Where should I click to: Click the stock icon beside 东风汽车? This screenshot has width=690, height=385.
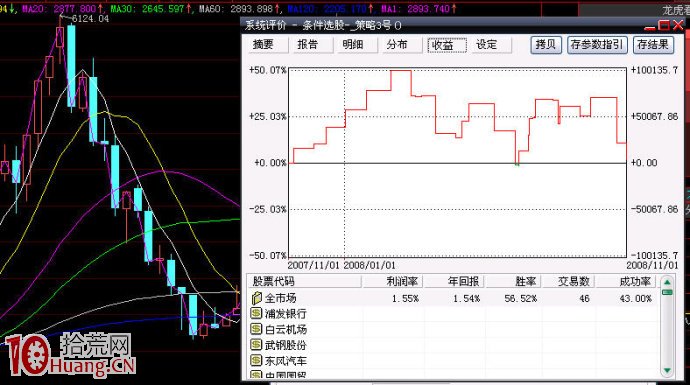[x=256, y=361]
